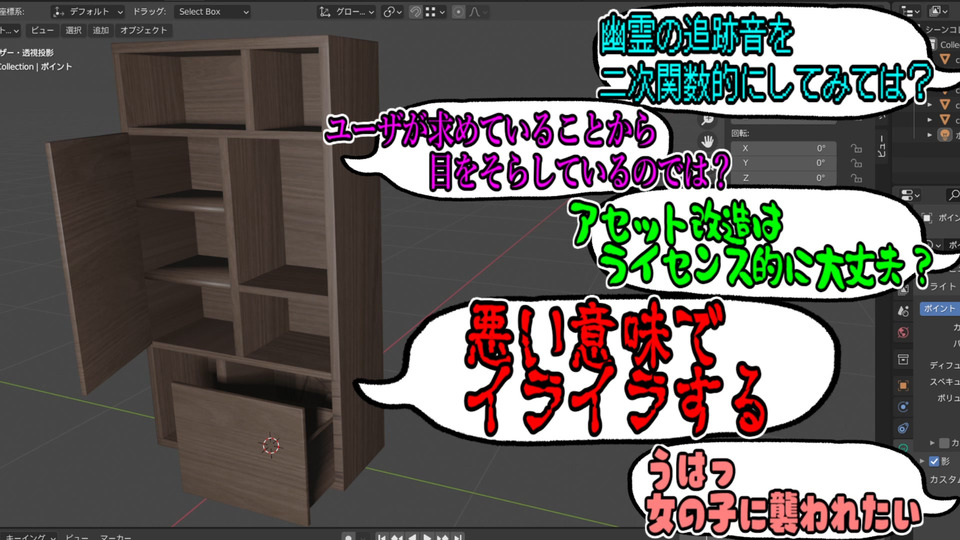
Task: Open the object mode dropdown left of ビュー
Action: [10, 30]
